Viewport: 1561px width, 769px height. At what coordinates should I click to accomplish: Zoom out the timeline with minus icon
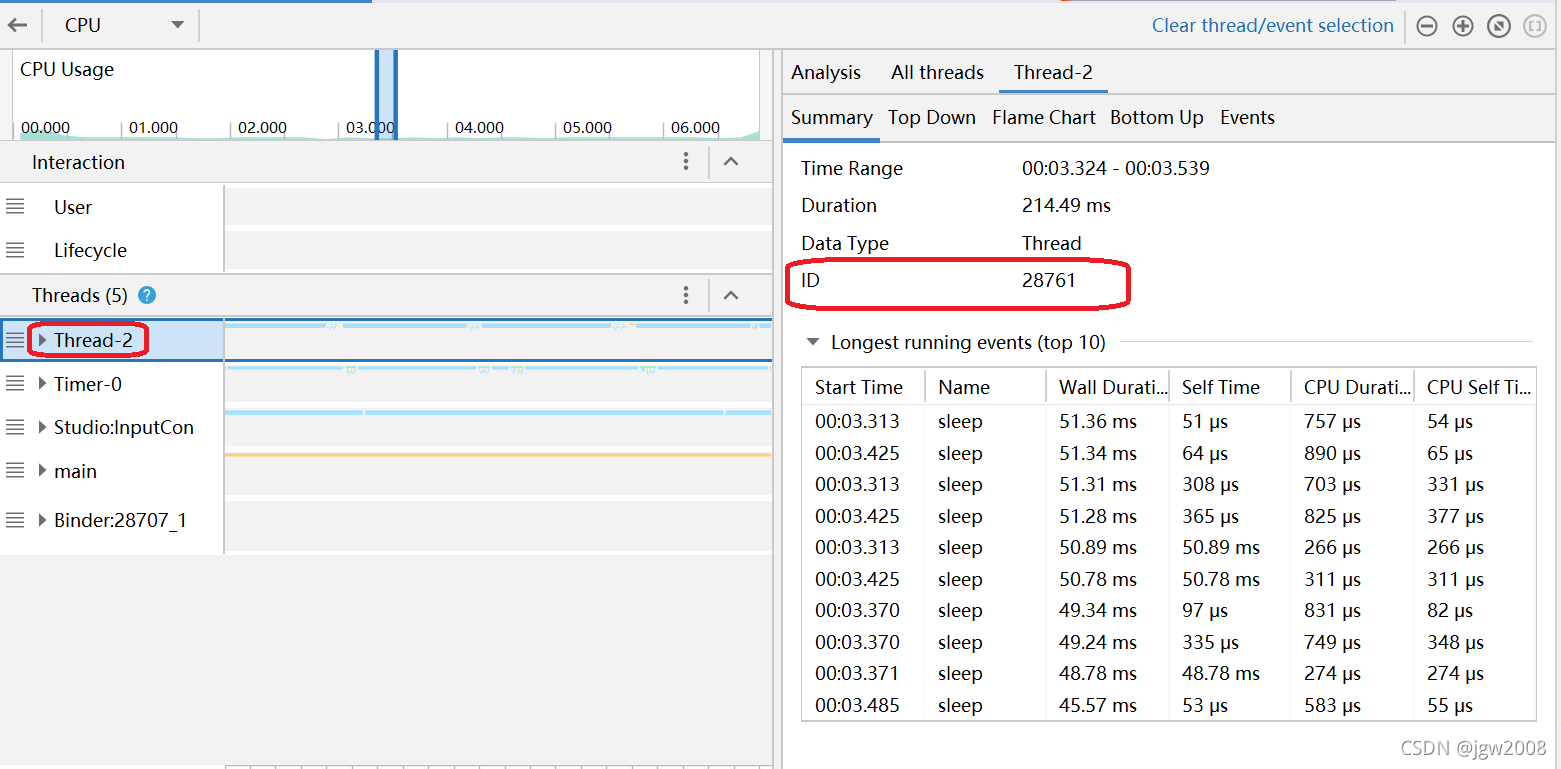tap(1427, 27)
